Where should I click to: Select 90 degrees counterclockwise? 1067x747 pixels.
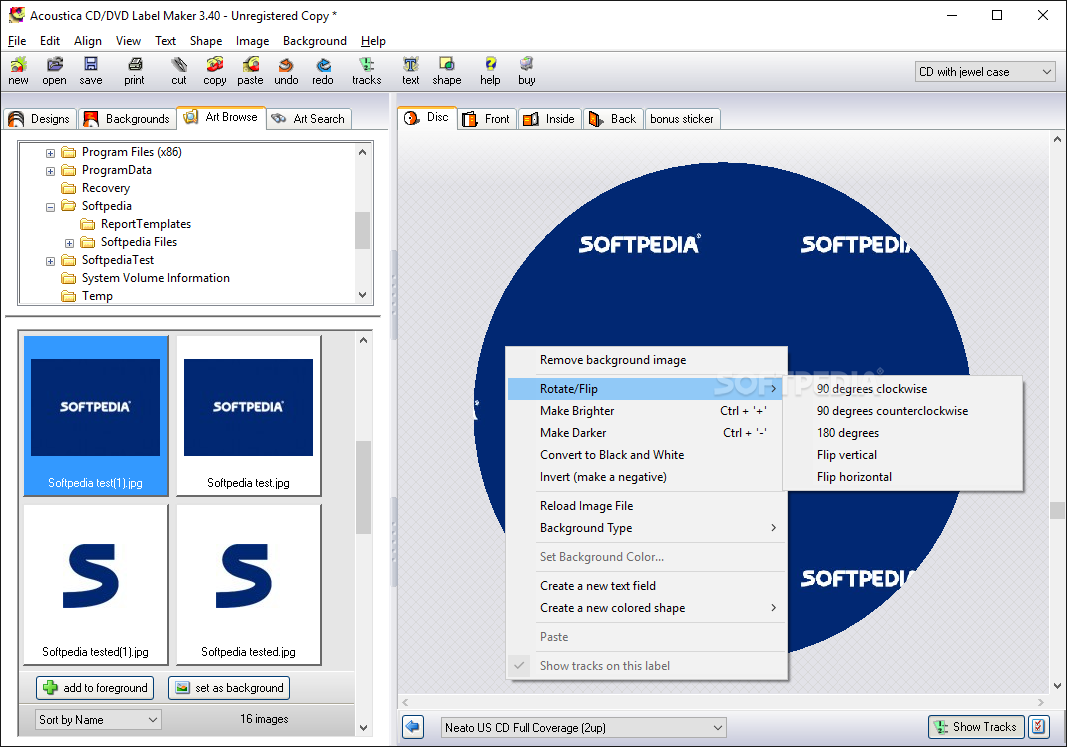click(903, 411)
